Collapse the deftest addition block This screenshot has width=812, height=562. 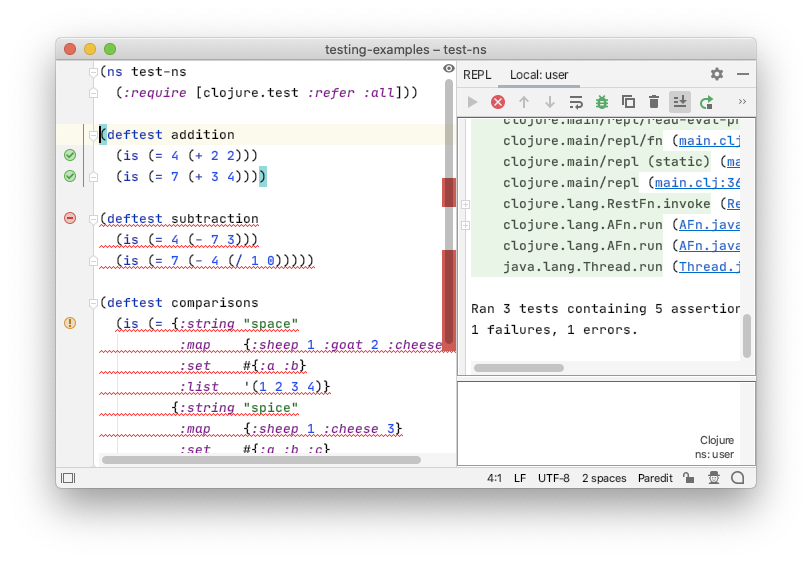[x=93, y=135]
